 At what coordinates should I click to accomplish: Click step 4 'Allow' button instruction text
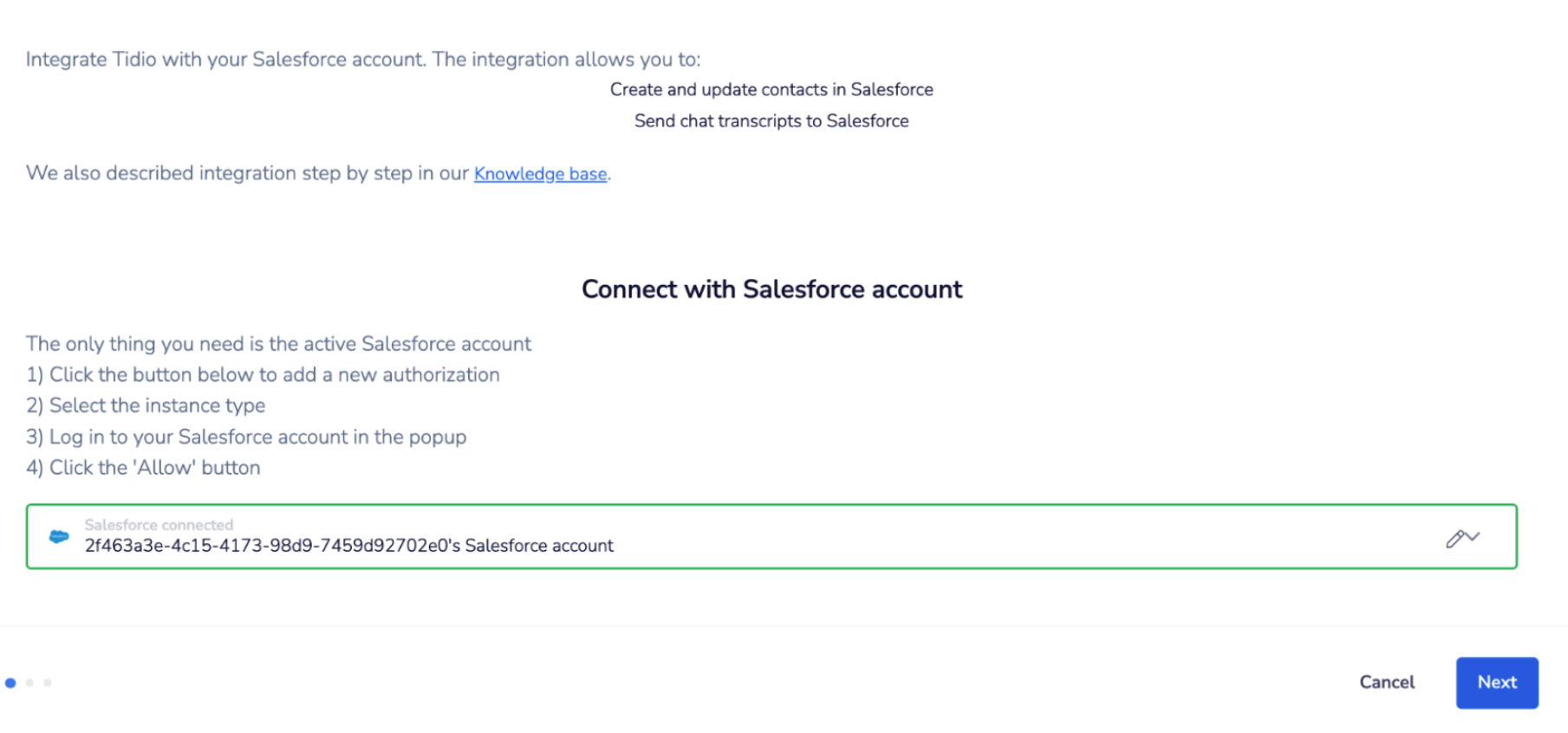(143, 468)
